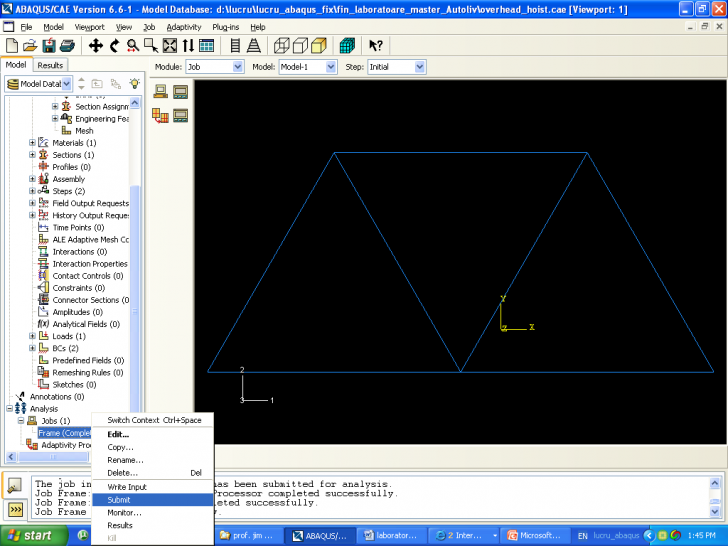
Task: Click the Auto-Fit View icon
Action: [x=170, y=46]
